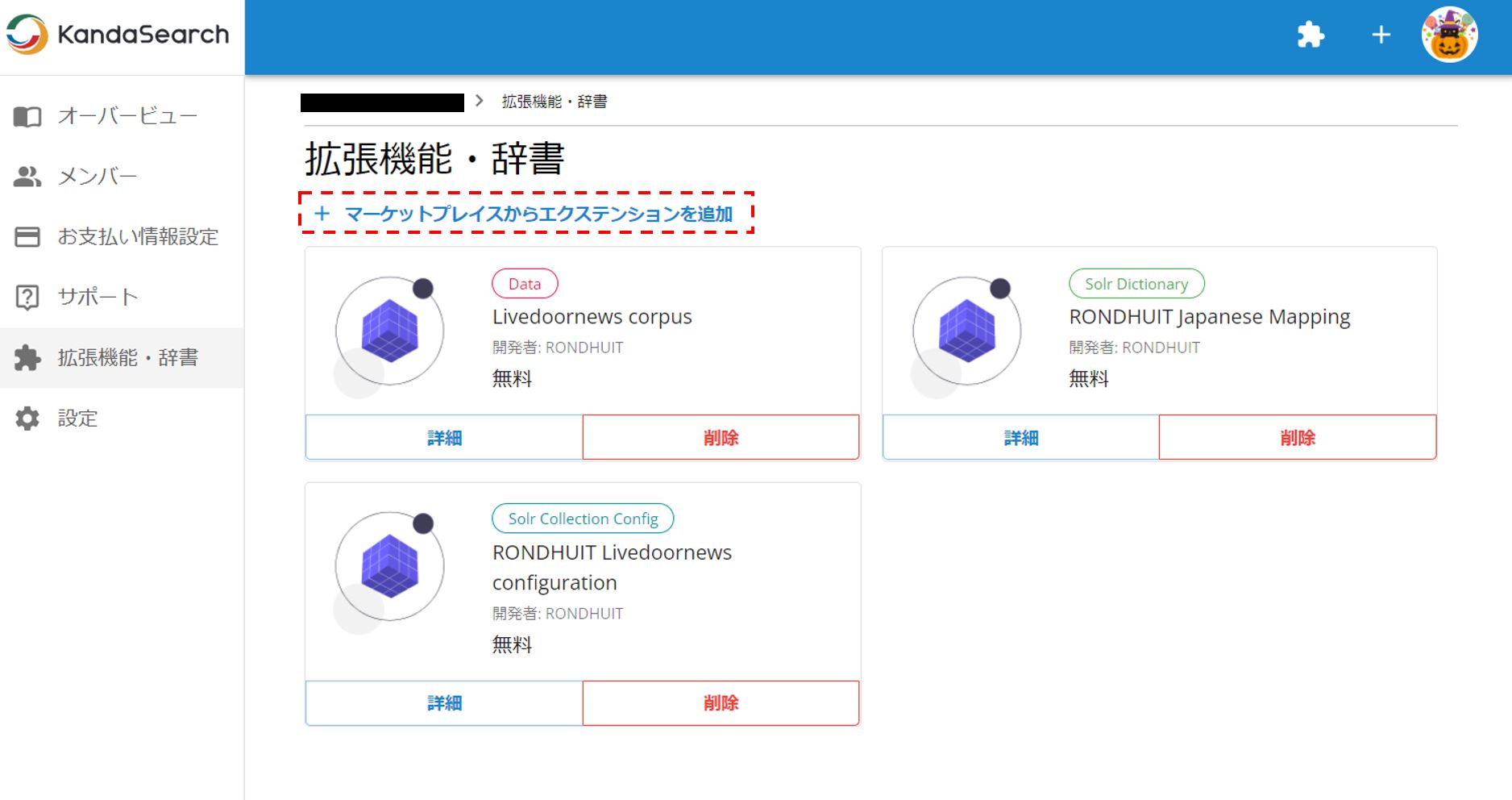Click RONDHUIT Japanese Mapping title
Screen dimensions: 1512x800
(x=1209, y=317)
